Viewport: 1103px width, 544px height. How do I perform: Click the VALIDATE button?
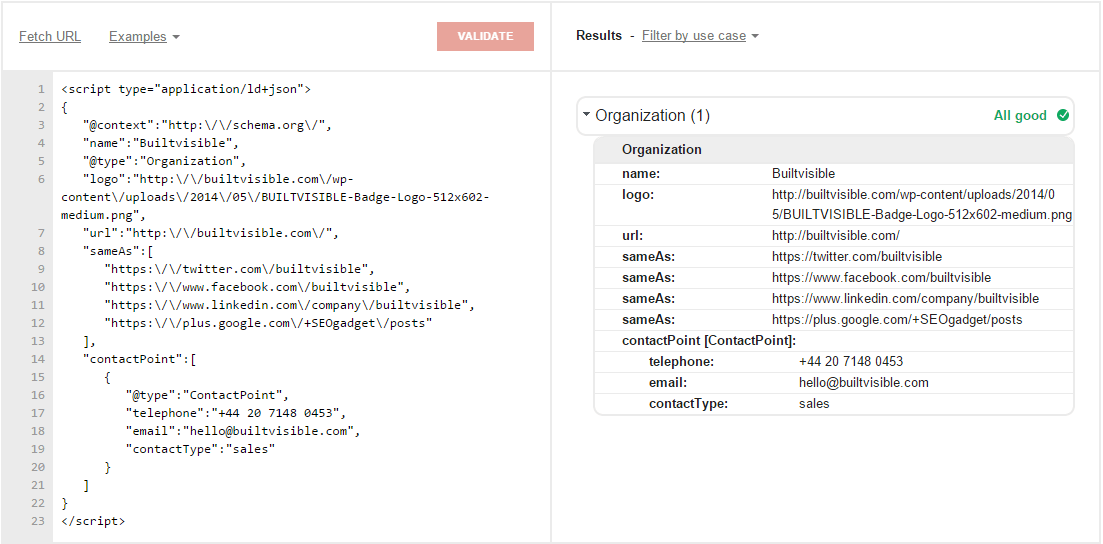tap(485, 37)
